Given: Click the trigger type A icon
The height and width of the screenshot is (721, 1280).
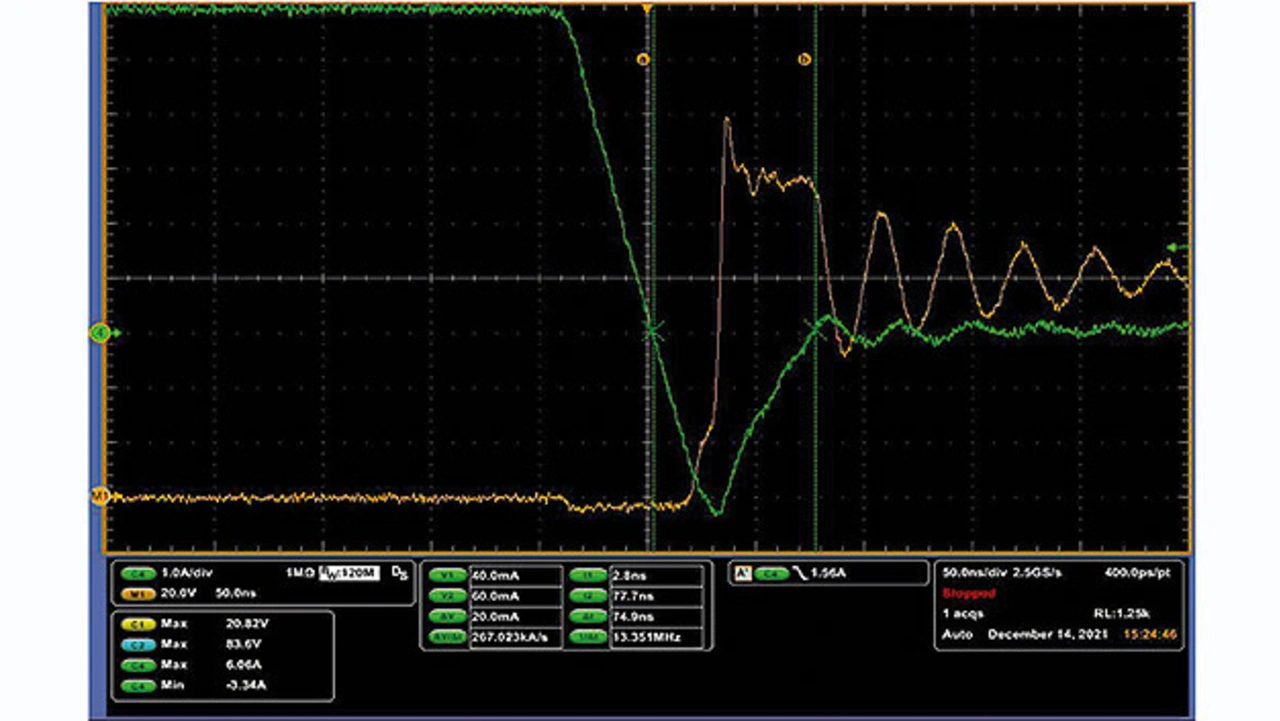Looking at the screenshot, I should pyautogui.click(x=742, y=574).
